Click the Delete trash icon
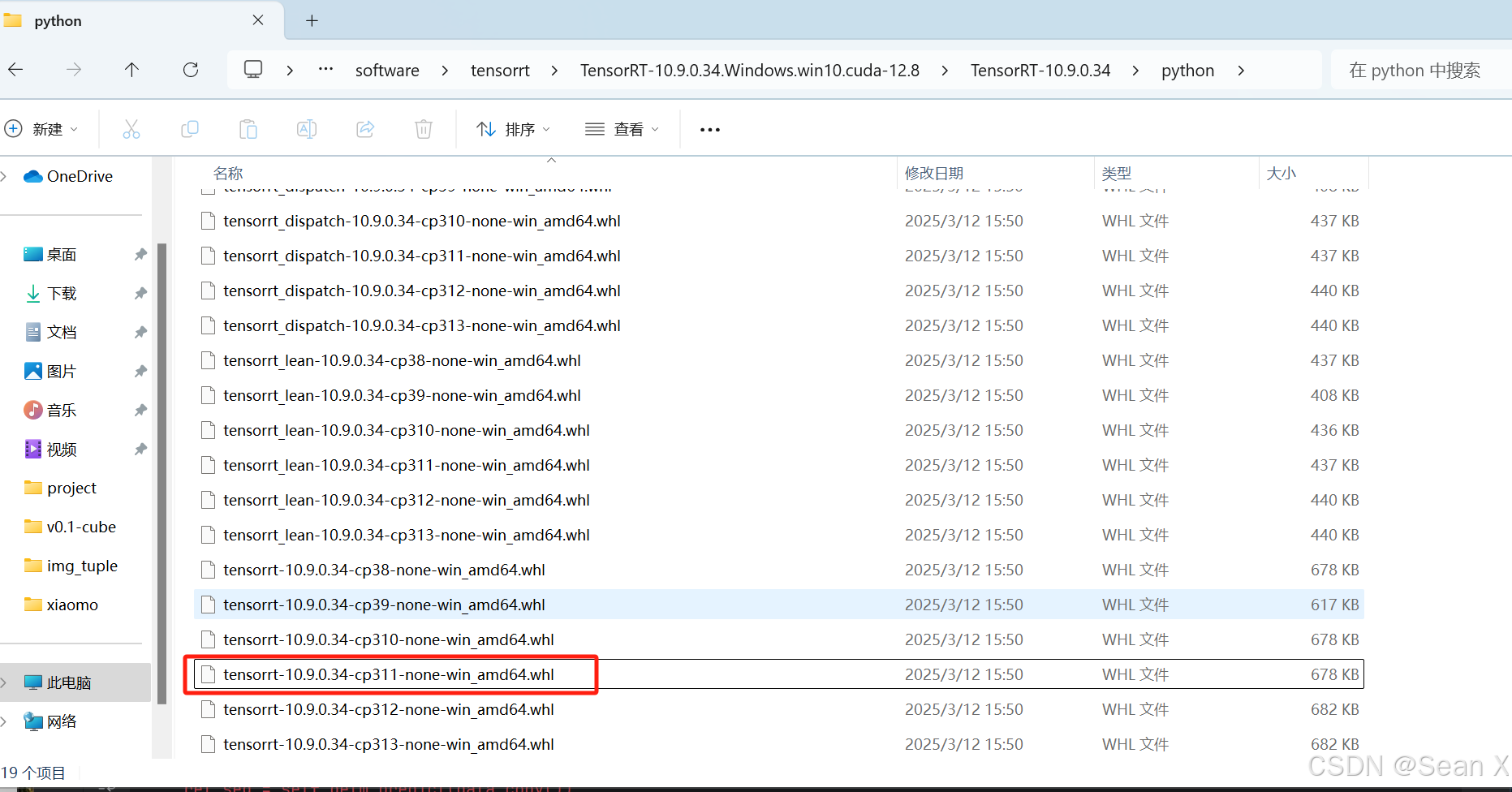The width and height of the screenshot is (1512, 792). [x=424, y=129]
